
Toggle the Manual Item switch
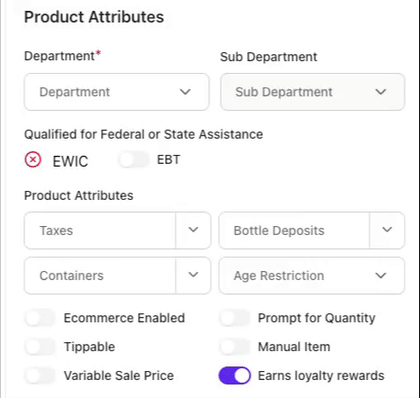[x=234, y=347]
